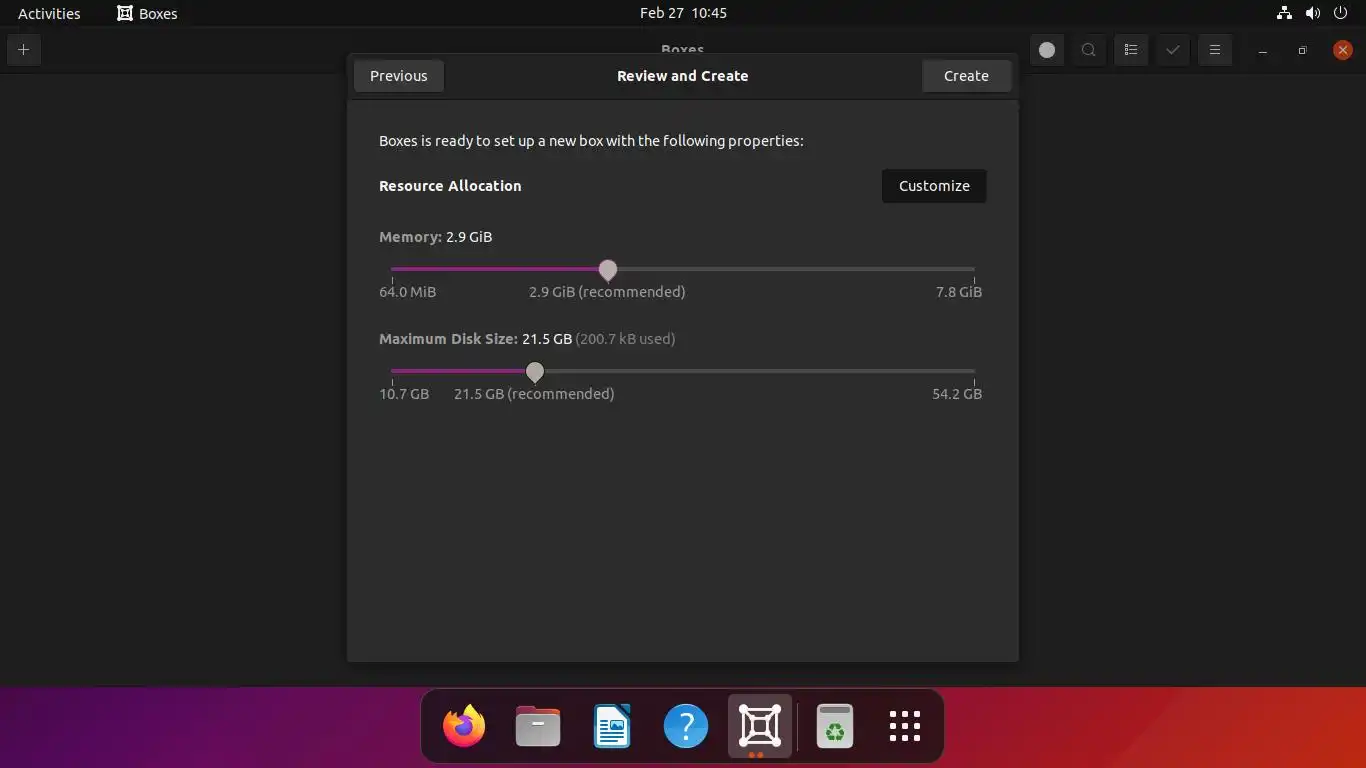
Task: Open the Boxes app menu in the top bar
Action: (x=147, y=13)
